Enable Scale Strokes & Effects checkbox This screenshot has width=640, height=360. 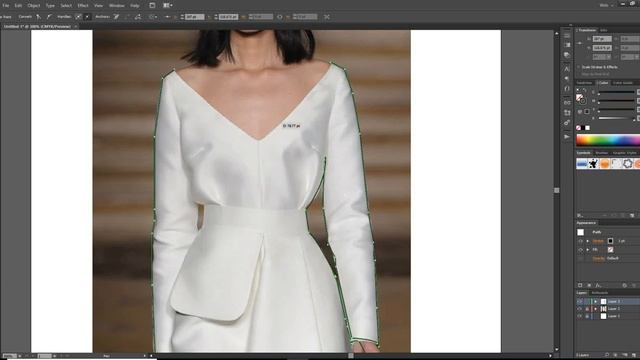click(x=579, y=67)
